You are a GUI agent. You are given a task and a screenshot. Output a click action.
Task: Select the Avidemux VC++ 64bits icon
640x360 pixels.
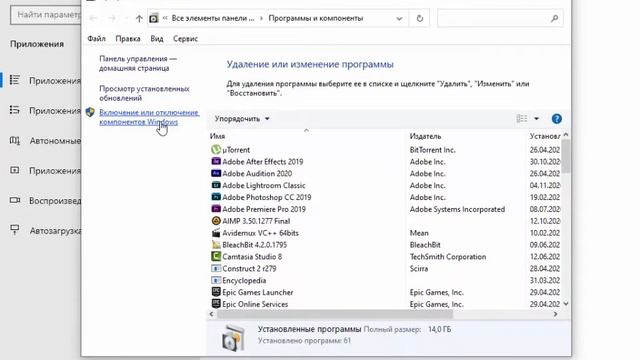click(x=216, y=233)
